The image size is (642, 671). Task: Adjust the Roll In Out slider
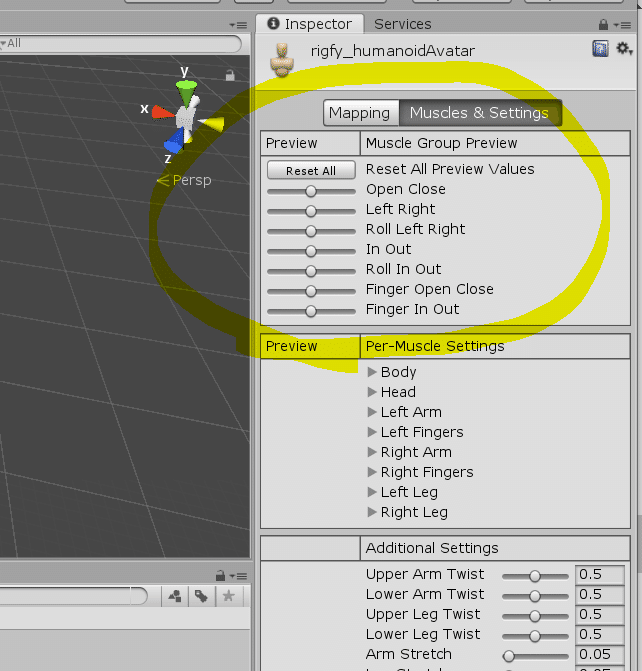tap(311, 271)
